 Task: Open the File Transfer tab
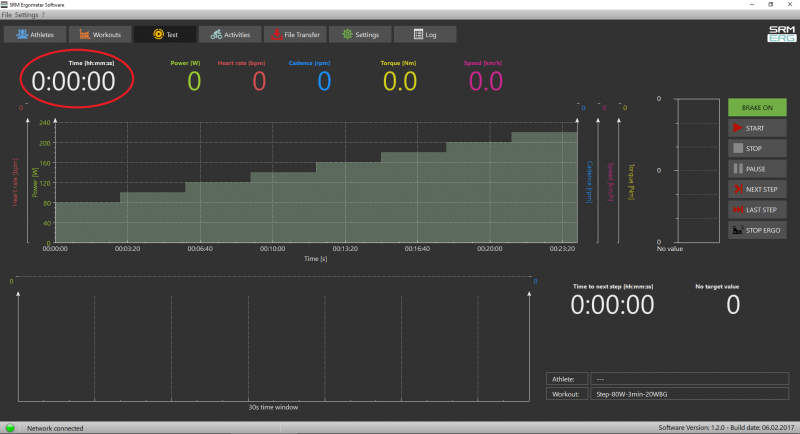(294, 34)
